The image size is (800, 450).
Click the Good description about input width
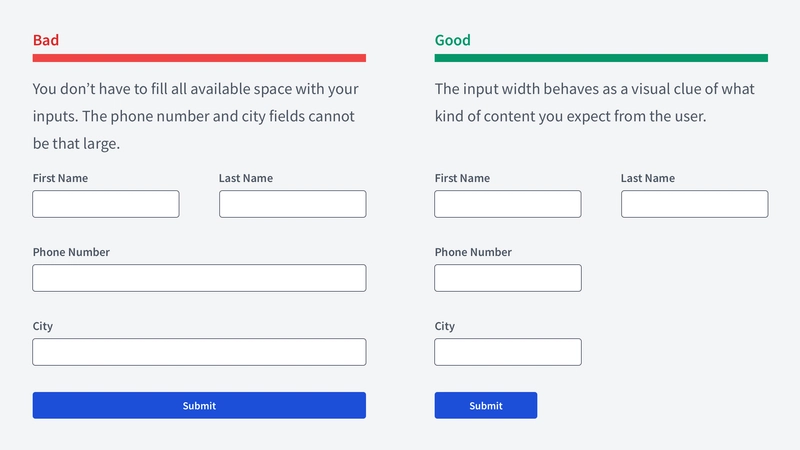coord(594,103)
